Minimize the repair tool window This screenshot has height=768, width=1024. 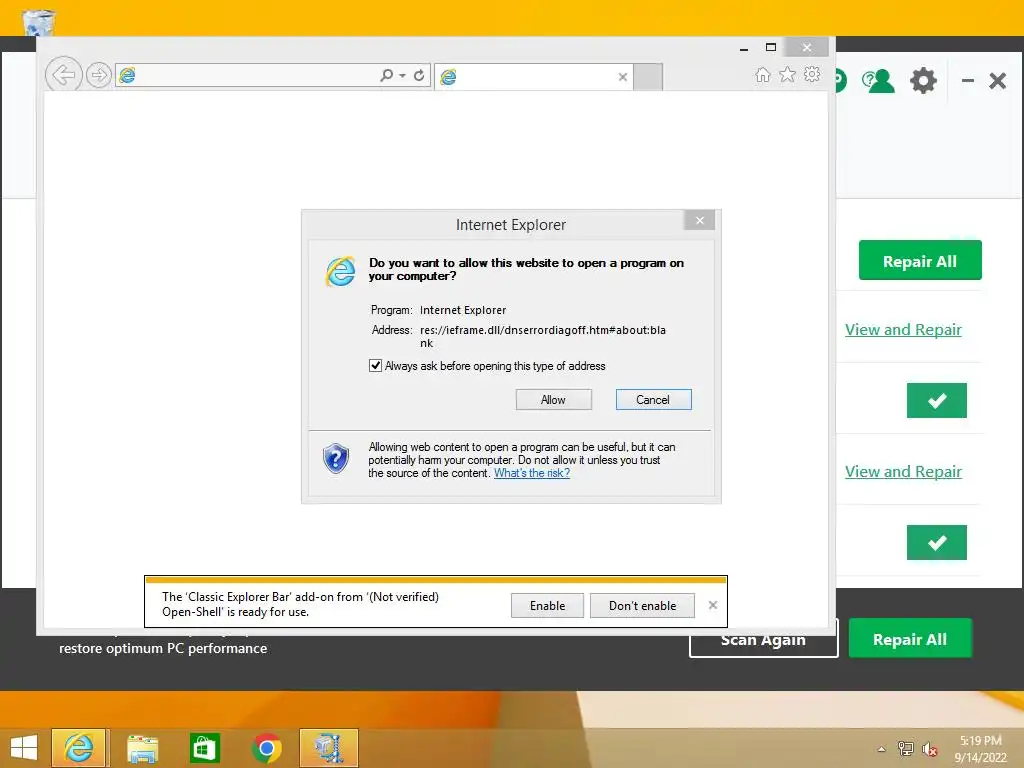click(x=968, y=81)
